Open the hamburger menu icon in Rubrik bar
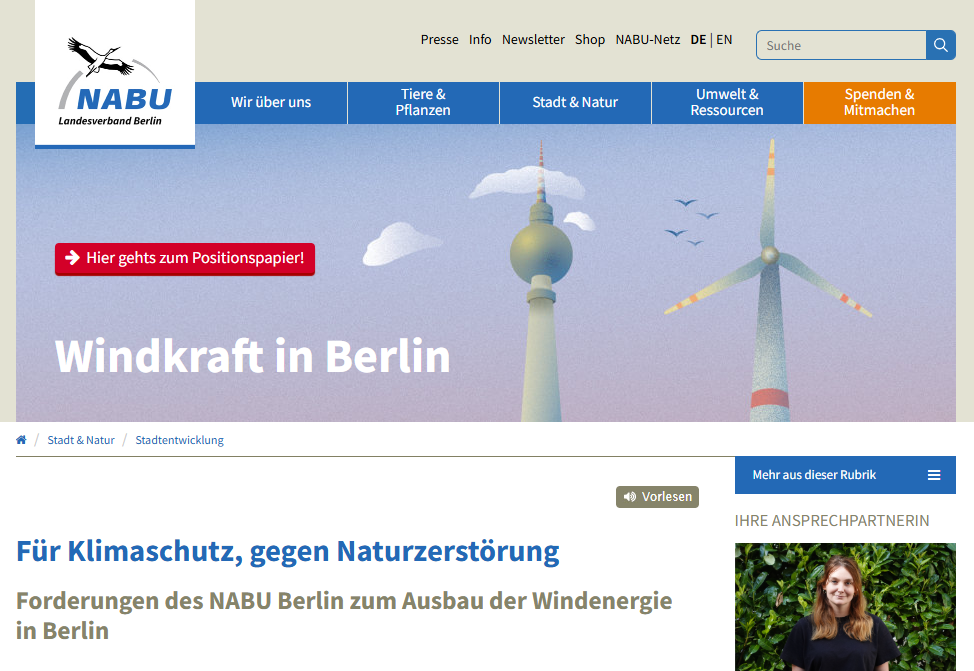Screen dimensions: 974x671 pos(934,475)
